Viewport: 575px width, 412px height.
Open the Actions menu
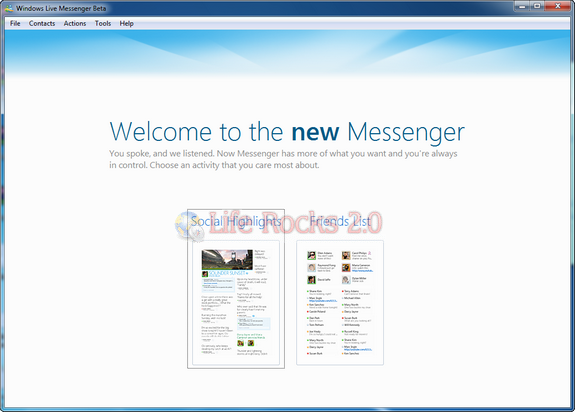click(75, 23)
